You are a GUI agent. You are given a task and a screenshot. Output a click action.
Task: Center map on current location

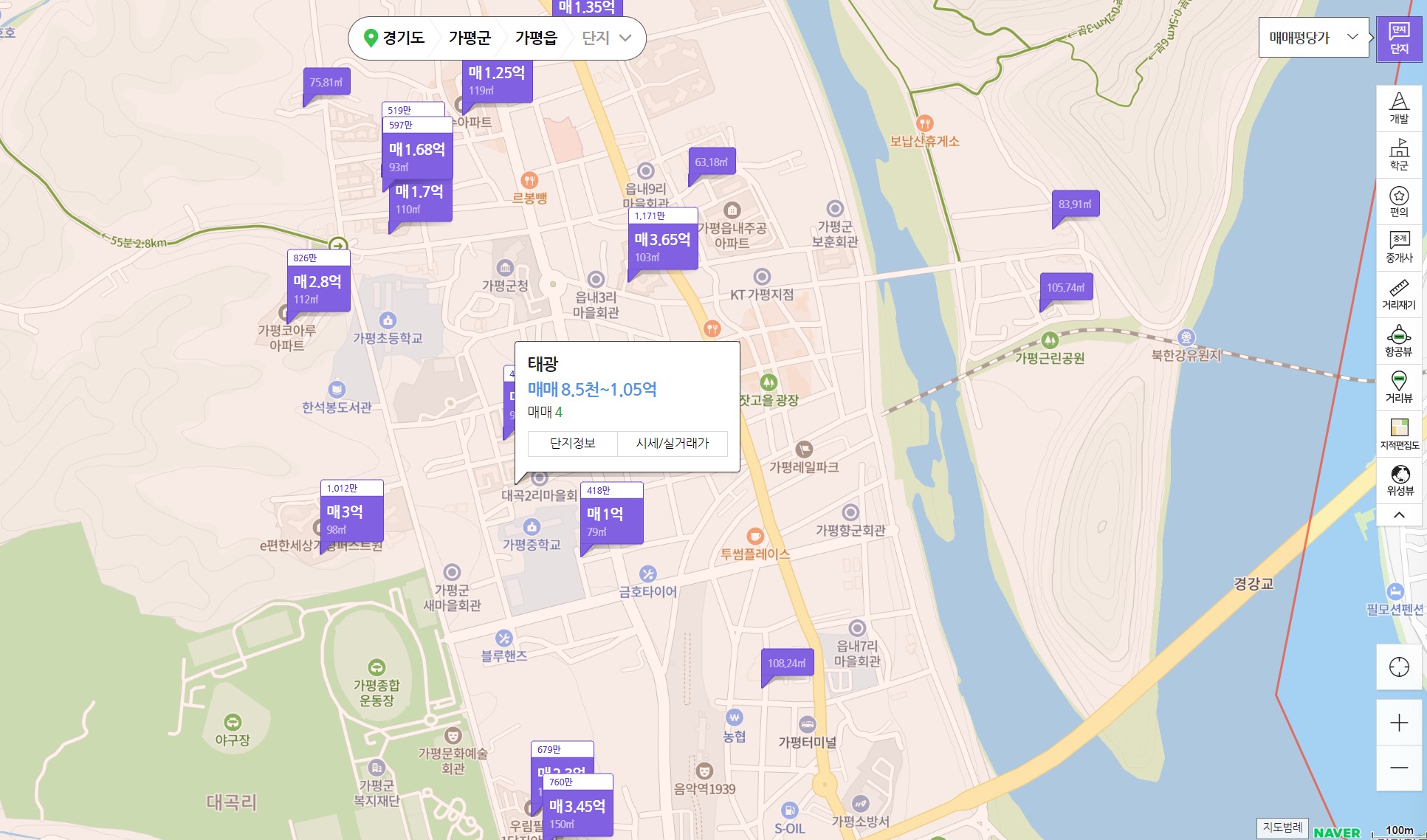click(x=1399, y=667)
